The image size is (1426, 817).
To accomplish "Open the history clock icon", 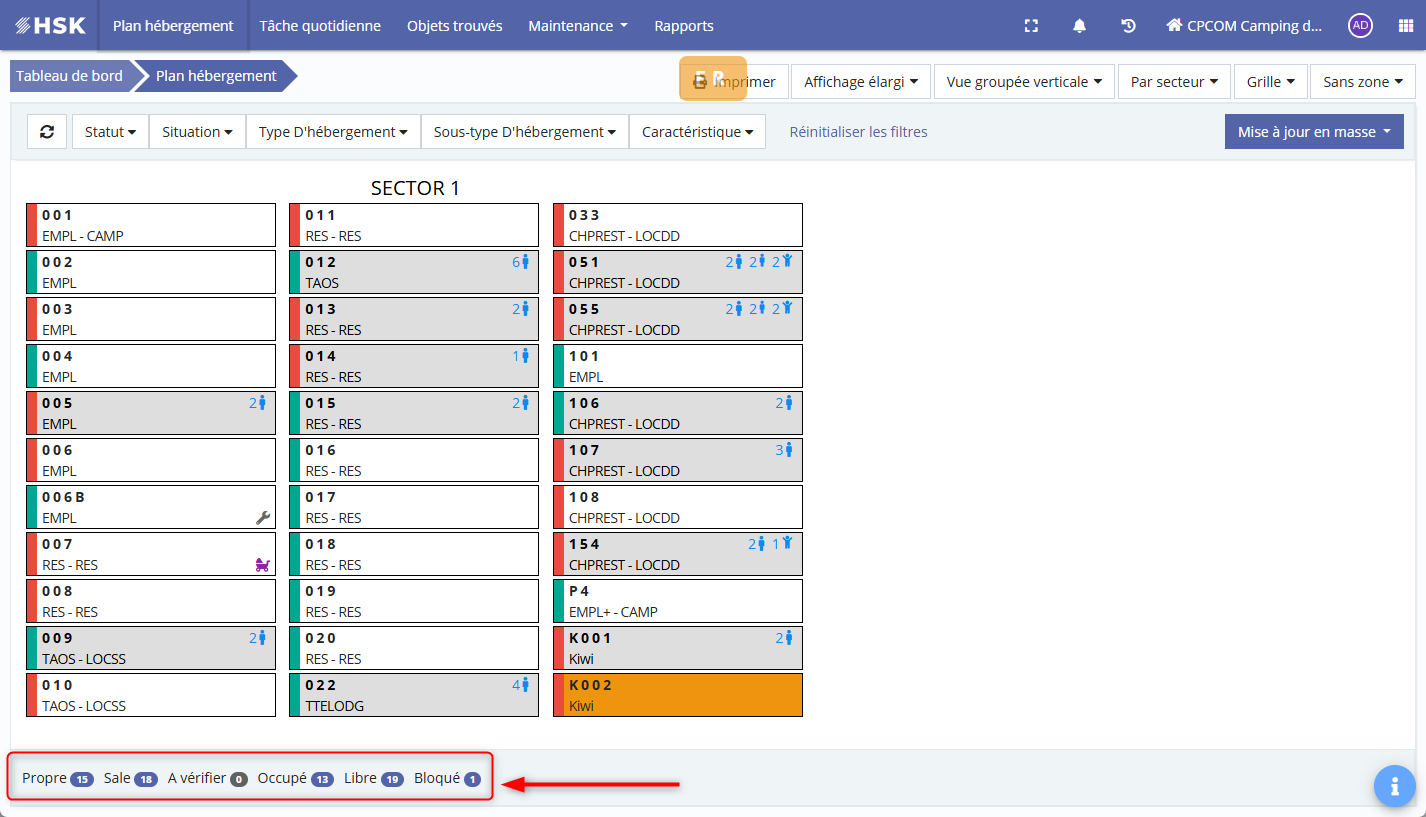I will pyautogui.click(x=1128, y=26).
